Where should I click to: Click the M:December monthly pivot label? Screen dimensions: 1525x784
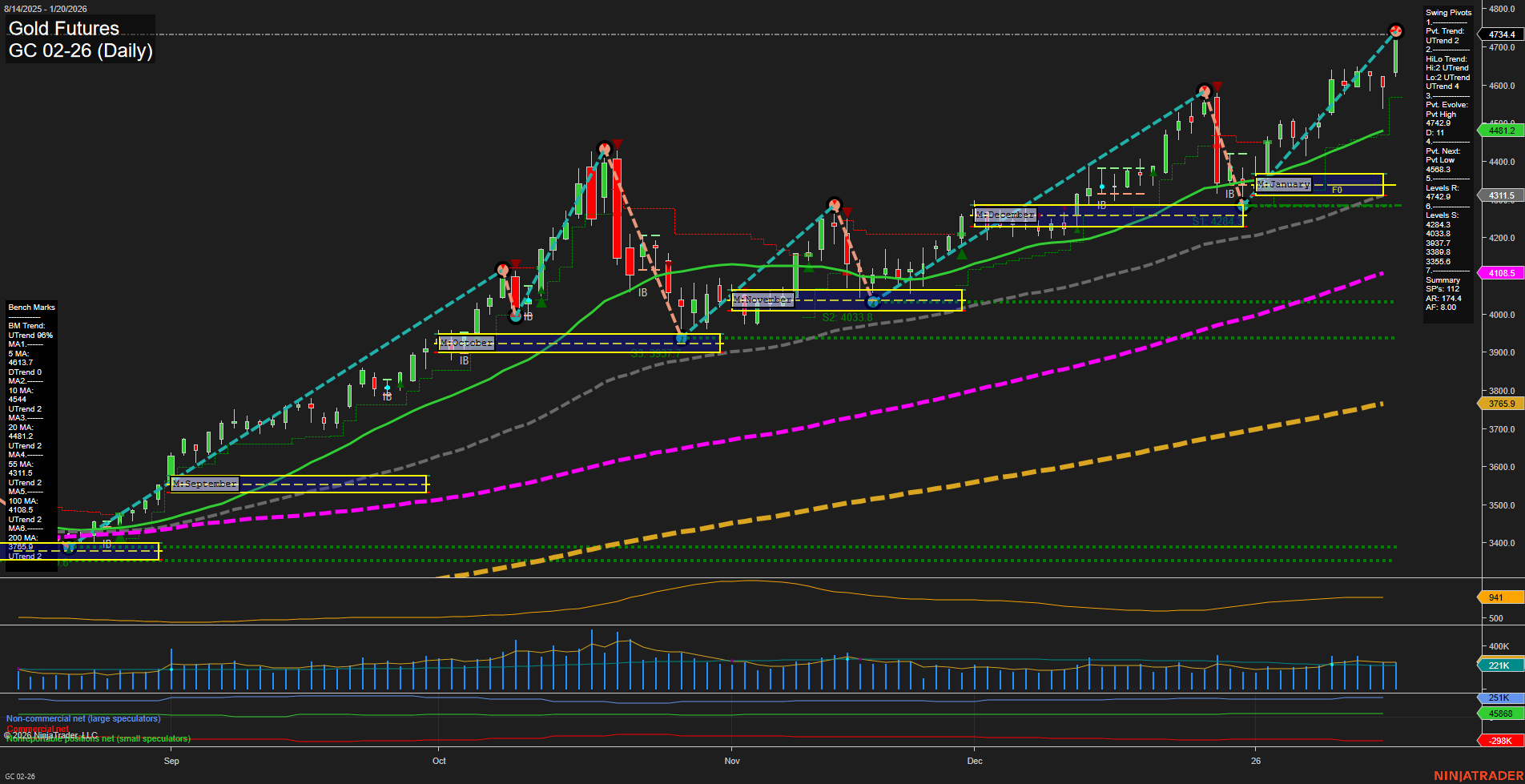(x=1005, y=215)
